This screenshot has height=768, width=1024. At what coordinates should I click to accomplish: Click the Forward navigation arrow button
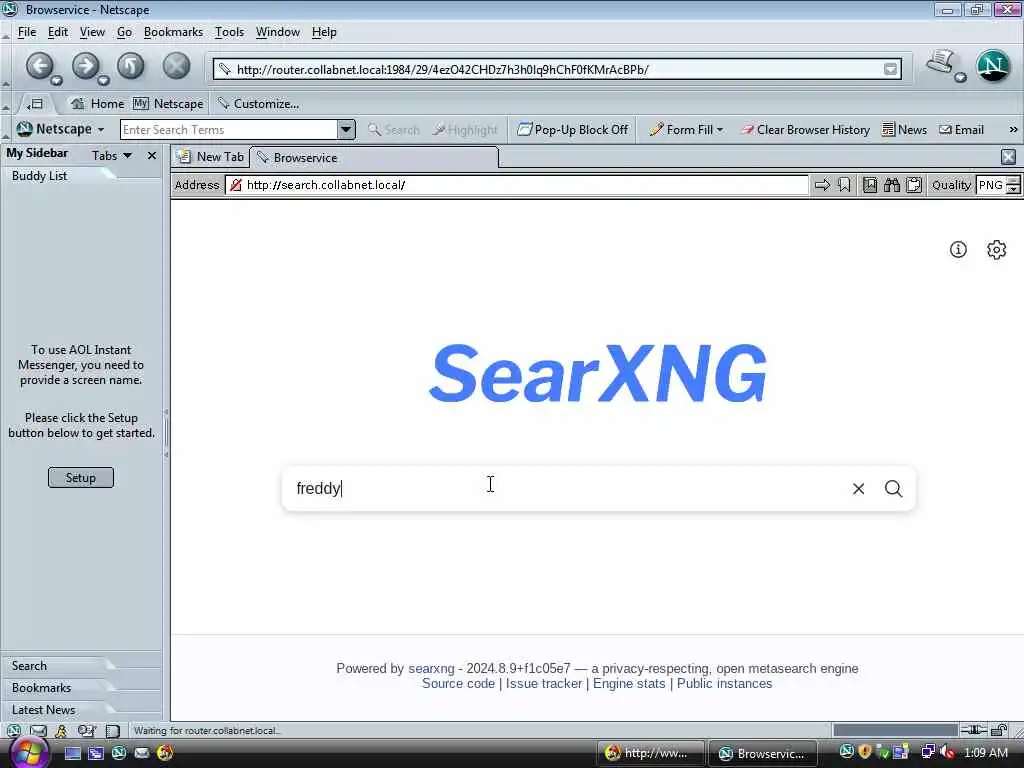pos(85,65)
